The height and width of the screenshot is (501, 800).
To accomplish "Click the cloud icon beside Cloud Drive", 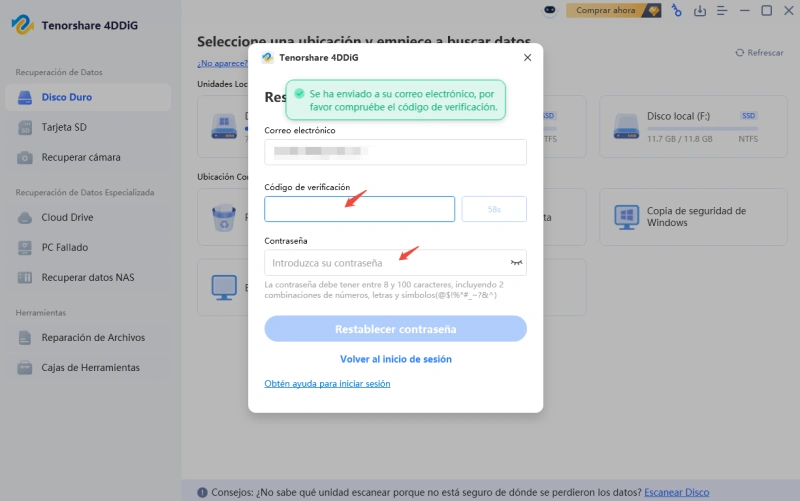I will tap(24, 218).
